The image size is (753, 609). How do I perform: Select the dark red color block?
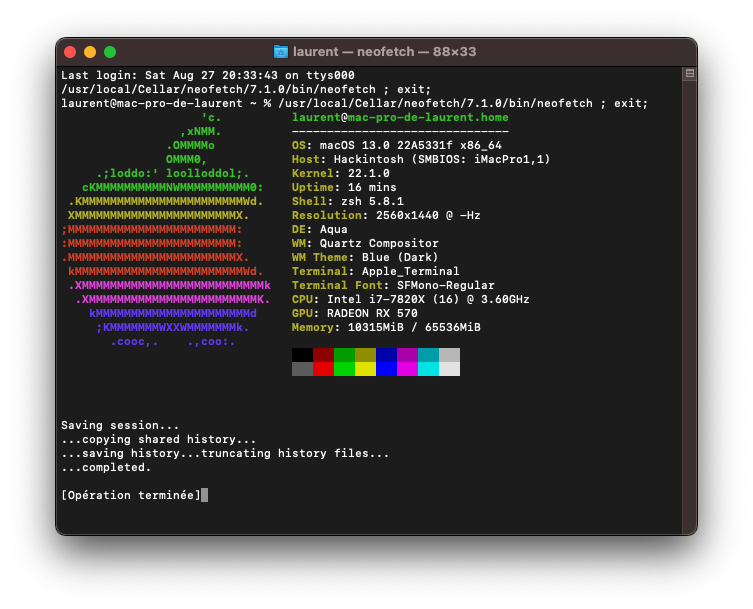pyautogui.click(x=323, y=355)
